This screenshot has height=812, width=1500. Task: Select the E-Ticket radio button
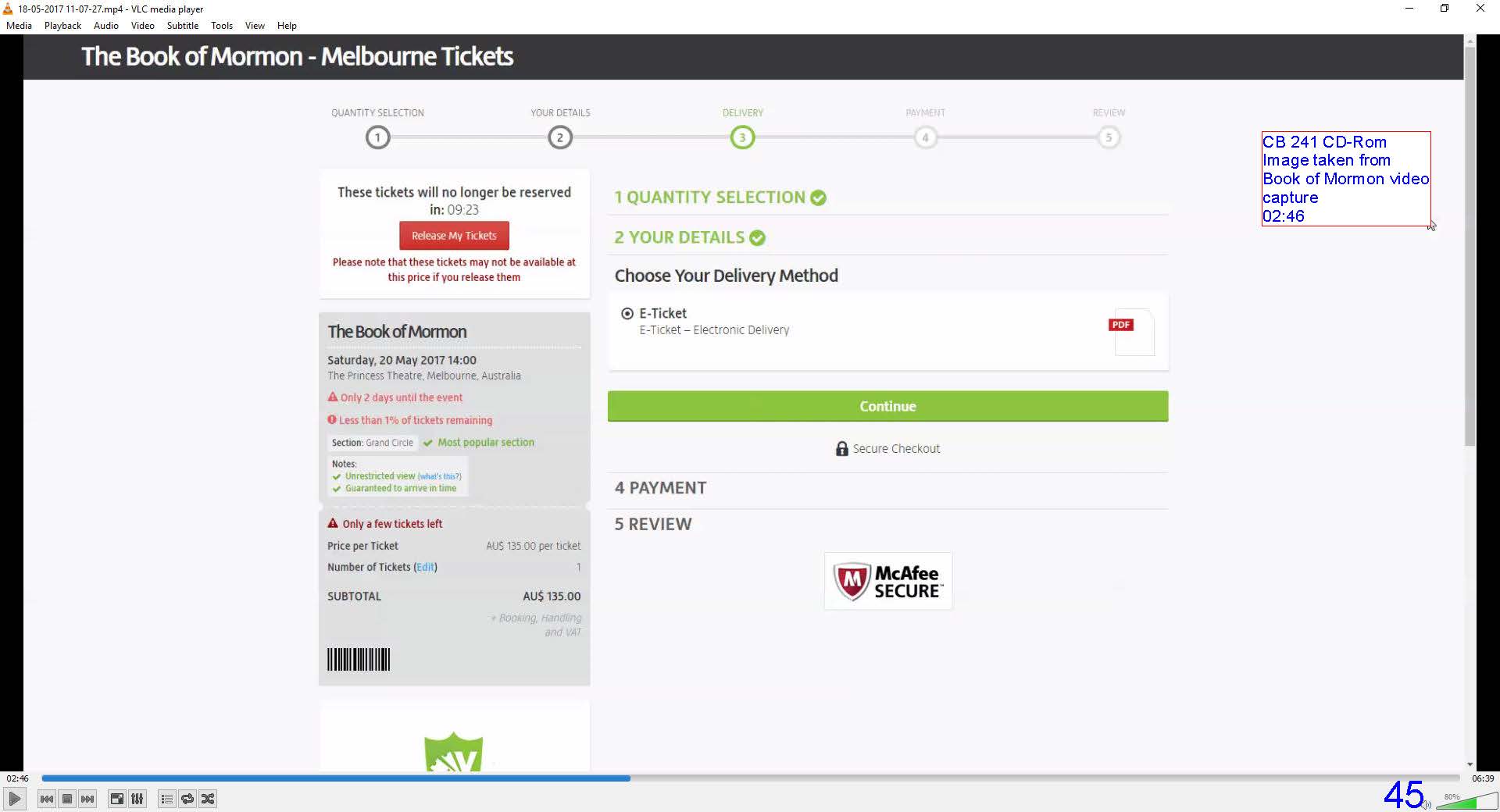click(x=627, y=314)
